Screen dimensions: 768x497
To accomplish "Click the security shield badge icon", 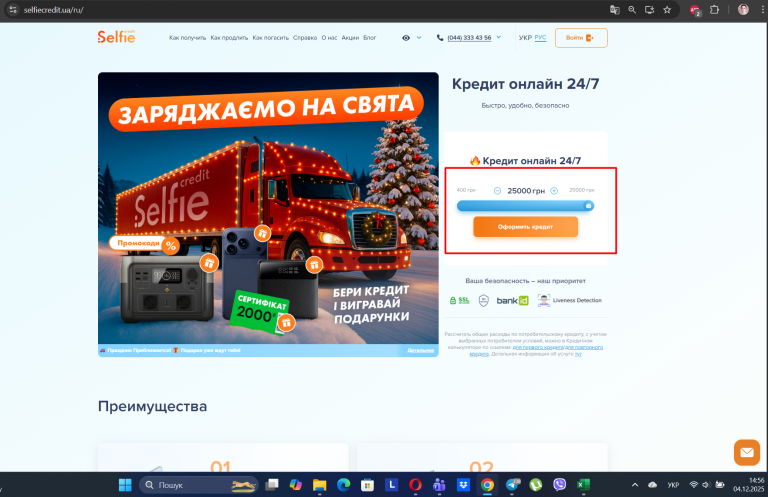I will pos(483,301).
